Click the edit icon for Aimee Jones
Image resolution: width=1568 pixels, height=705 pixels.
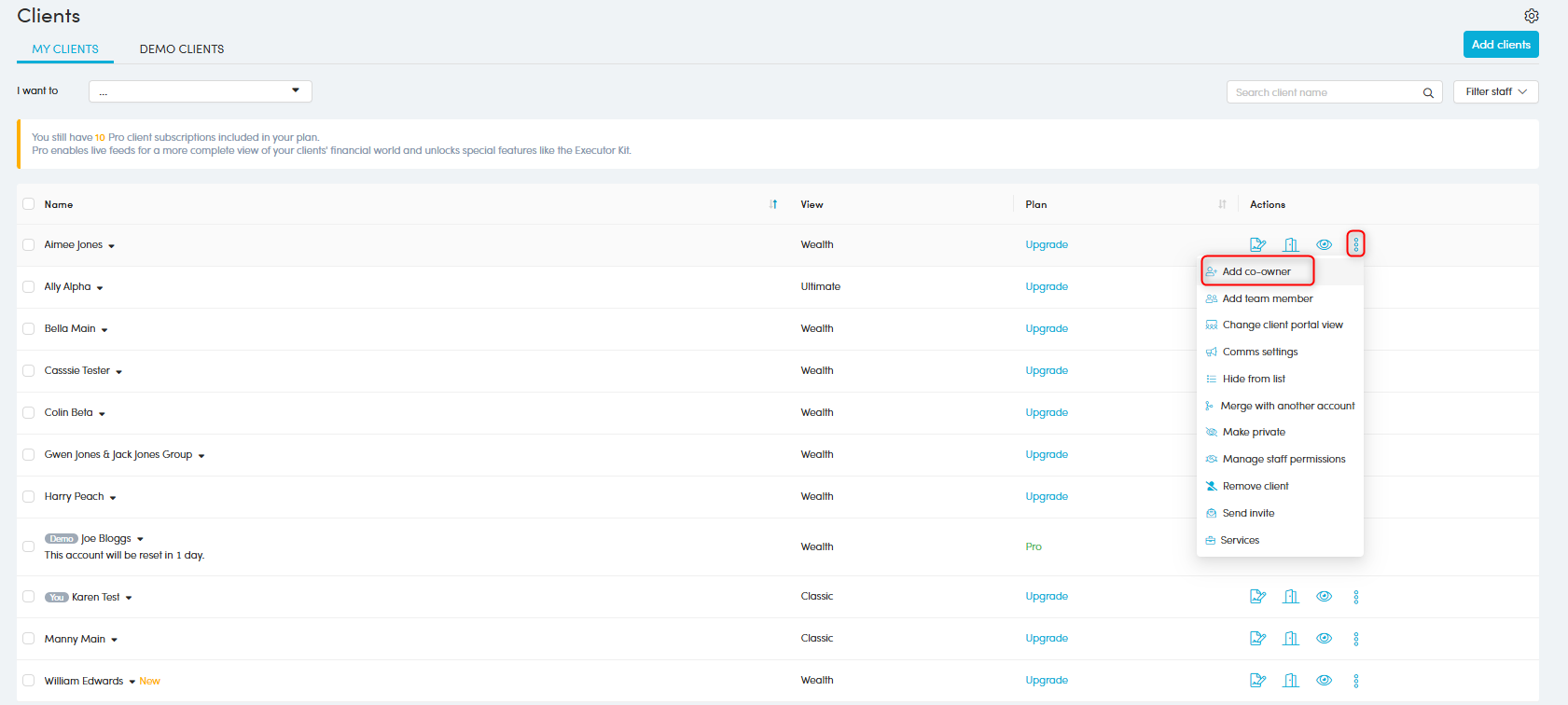pos(1257,244)
